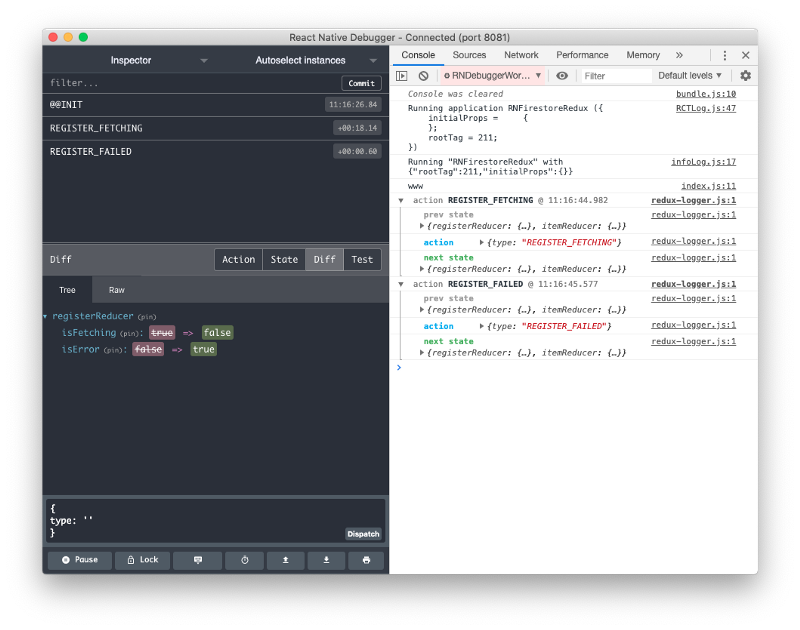Open the action dispatcher keyboard icon
This screenshot has width=800, height=630.
coord(198,560)
